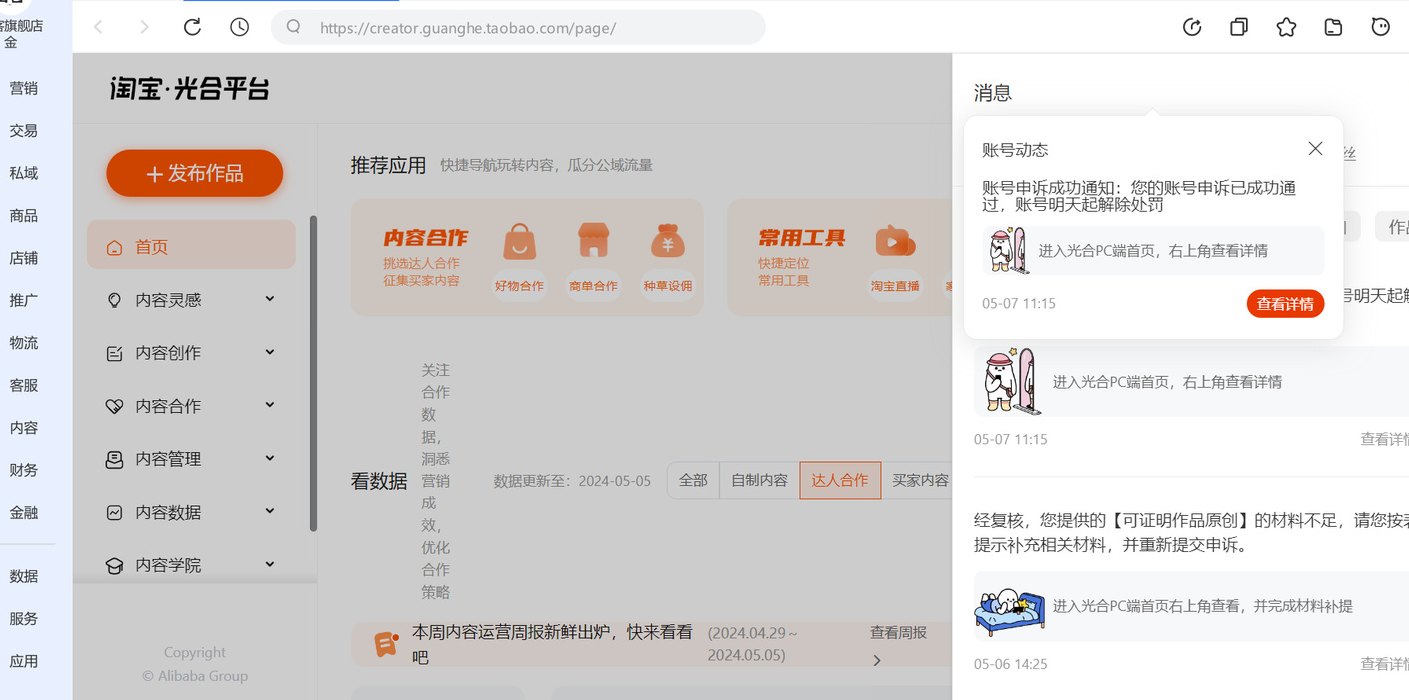Image resolution: width=1409 pixels, height=700 pixels.
Task: Bookmark the page using the star icon
Action: [1286, 27]
